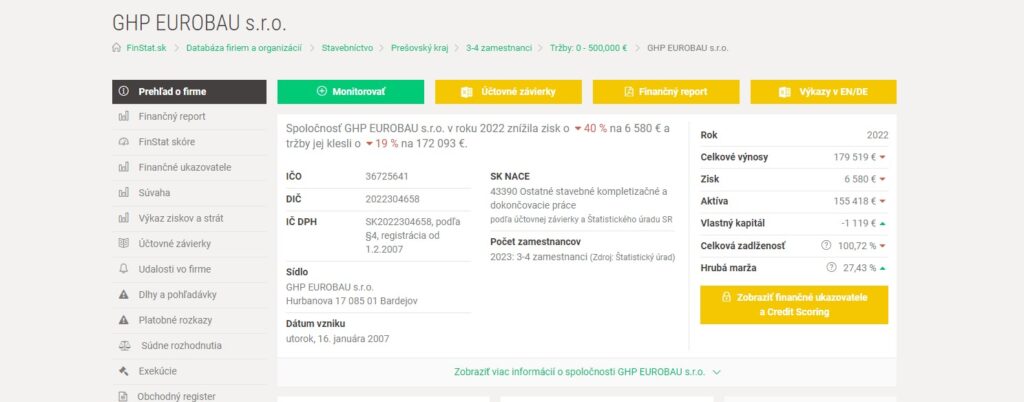Click Výkazy v EN/DE button
This screenshot has height=402, width=1024.
point(824,92)
